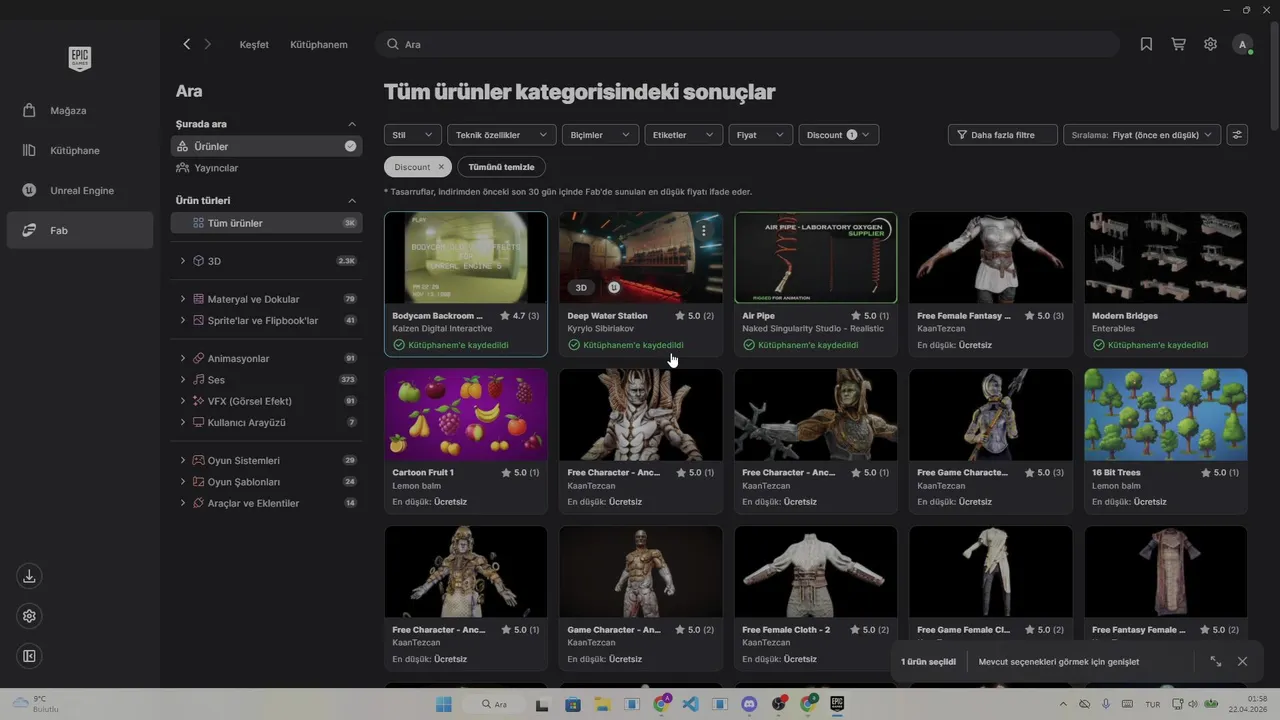The image size is (1280, 720).
Task: Go back with the left arrow
Action: point(186,44)
